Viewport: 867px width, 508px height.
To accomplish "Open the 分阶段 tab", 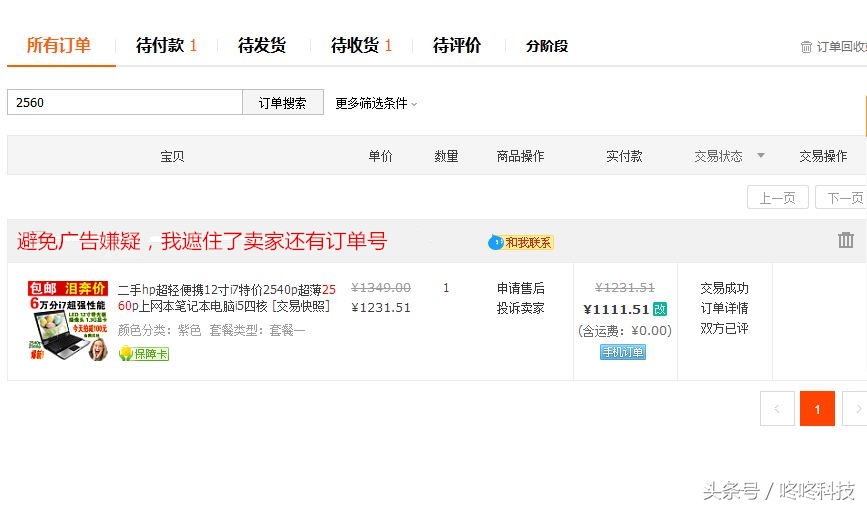I will (547, 46).
